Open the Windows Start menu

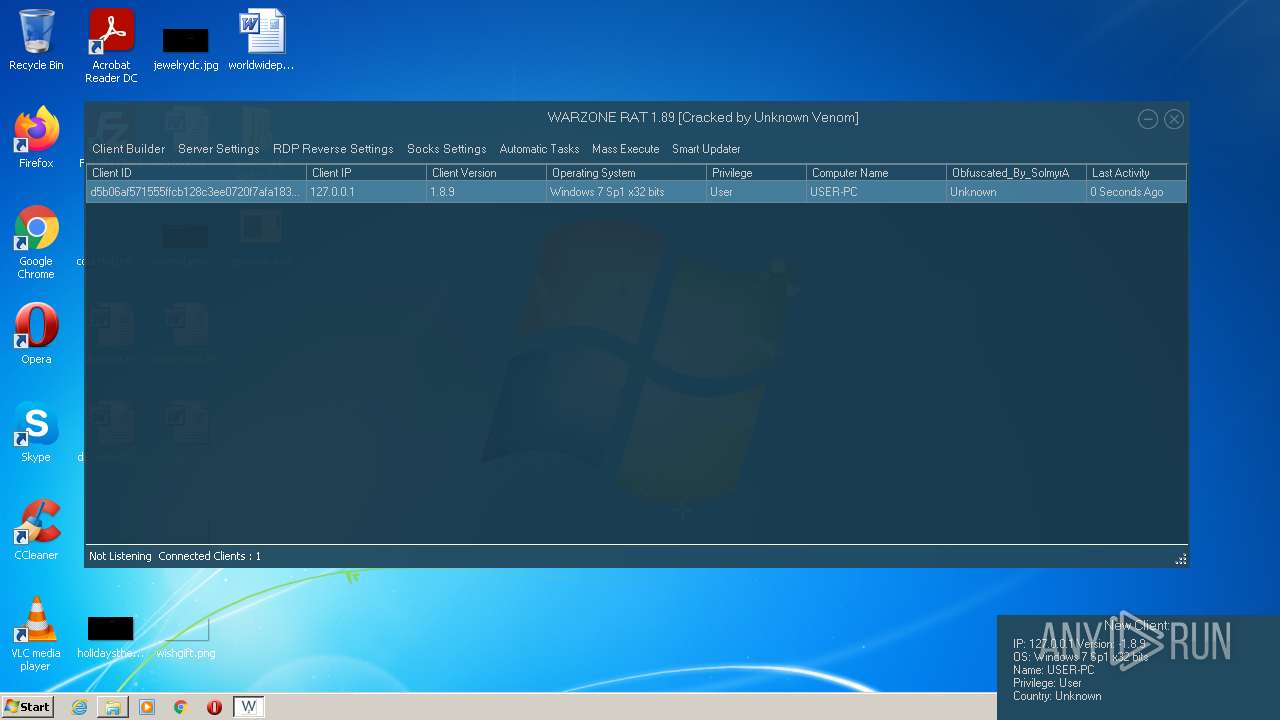(28, 707)
